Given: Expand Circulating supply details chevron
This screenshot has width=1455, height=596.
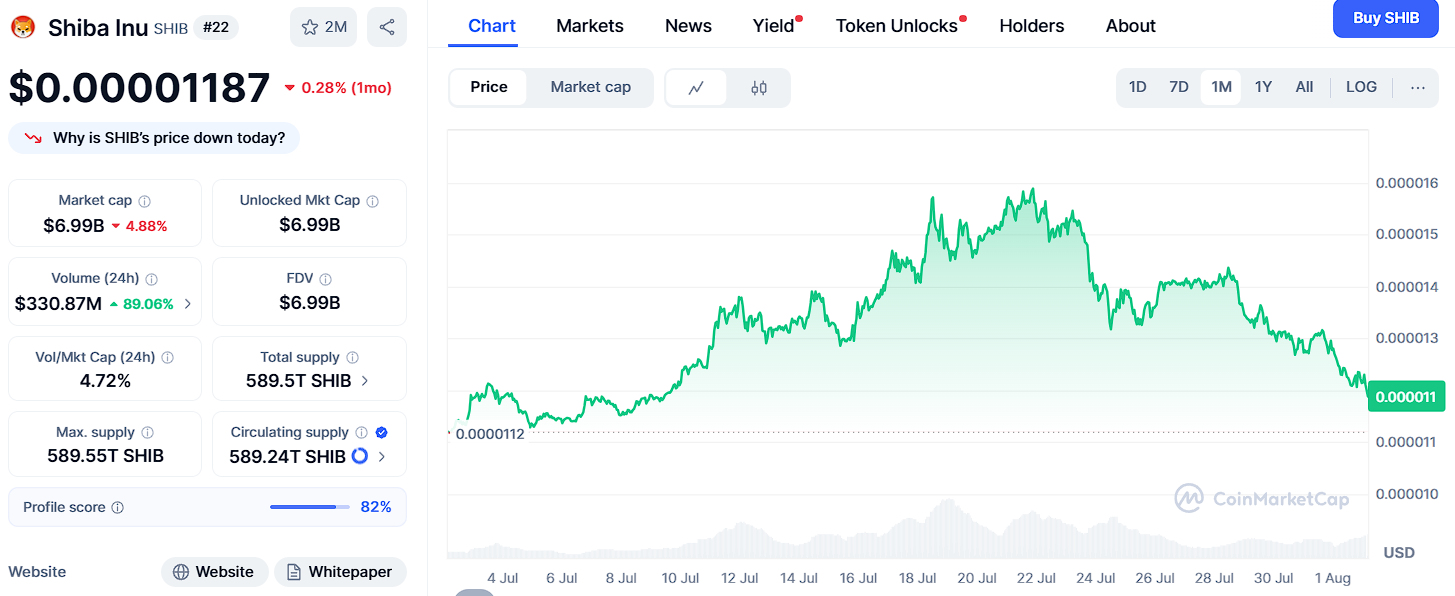Looking at the screenshot, I should [382, 456].
